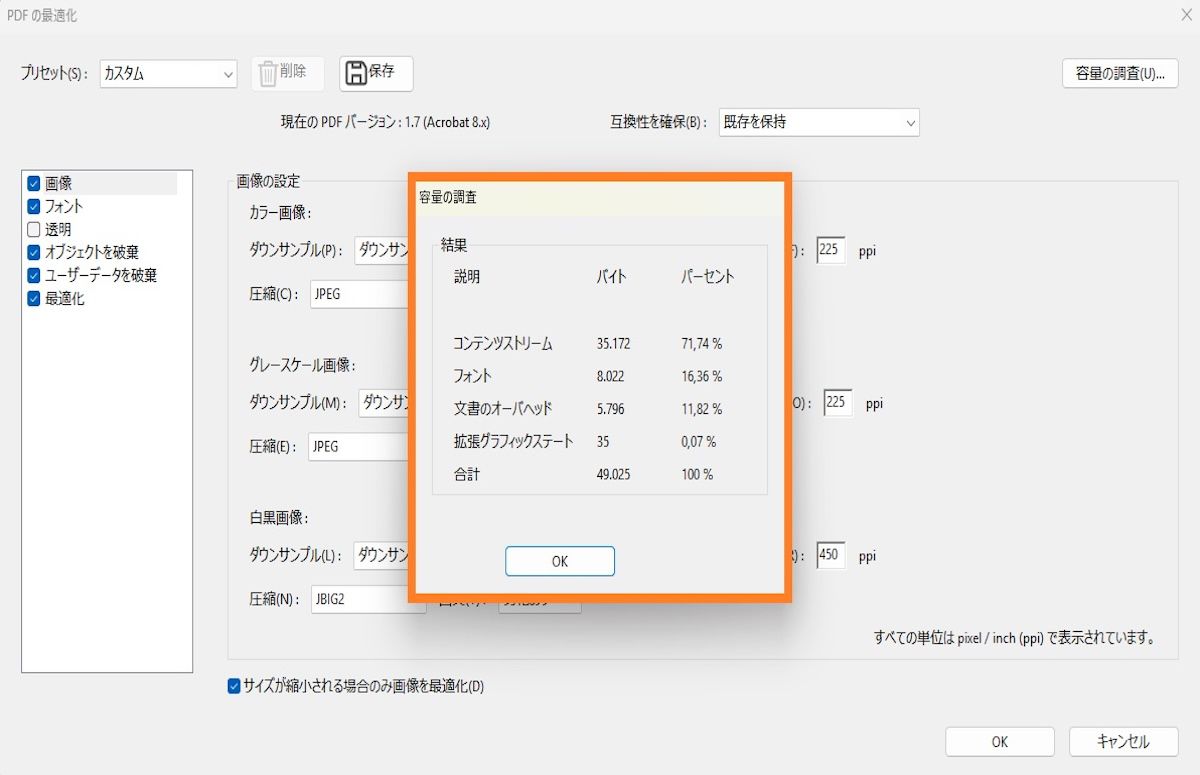Uncheck サイズが縮小される場合のみ画像を最適化
1200x775 pixels.
pyautogui.click(x=234, y=687)
